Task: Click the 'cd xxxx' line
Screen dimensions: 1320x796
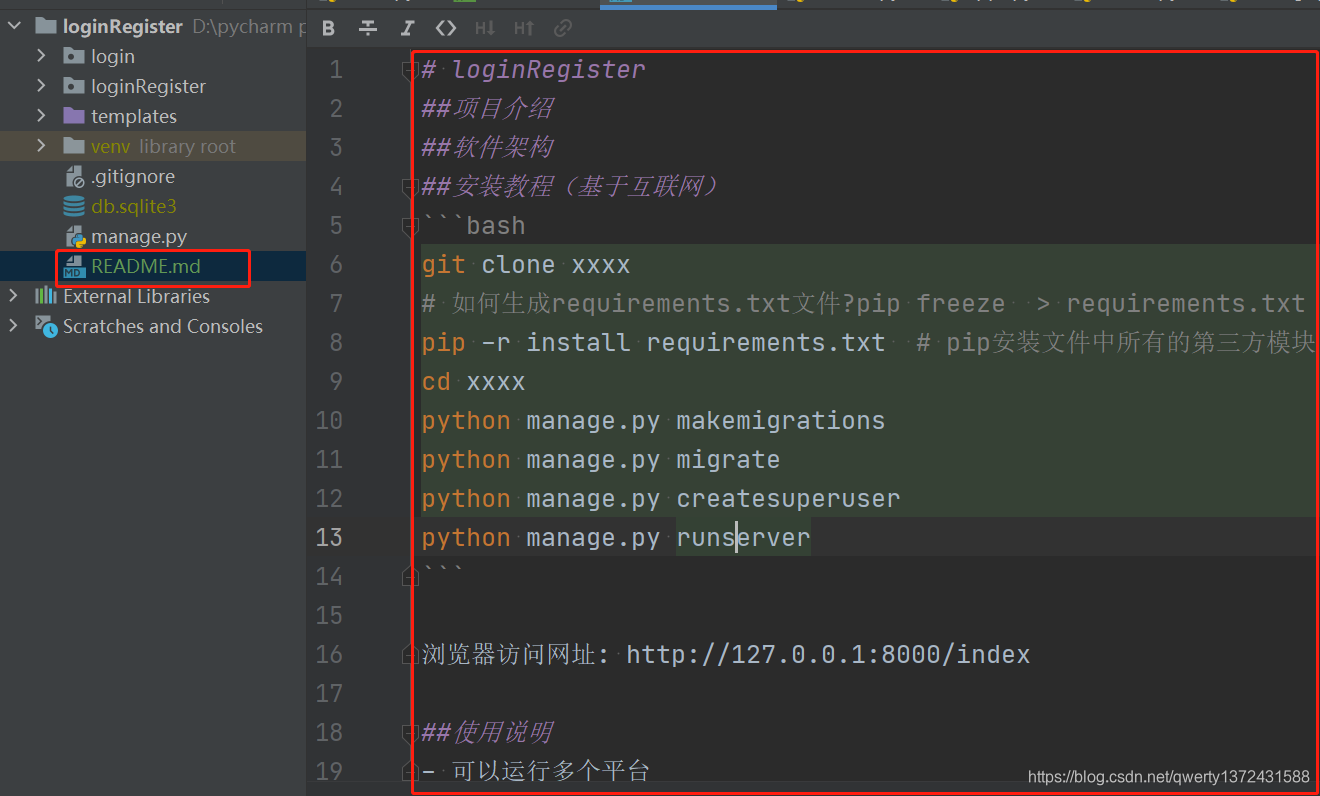Action: pos(473,382)
